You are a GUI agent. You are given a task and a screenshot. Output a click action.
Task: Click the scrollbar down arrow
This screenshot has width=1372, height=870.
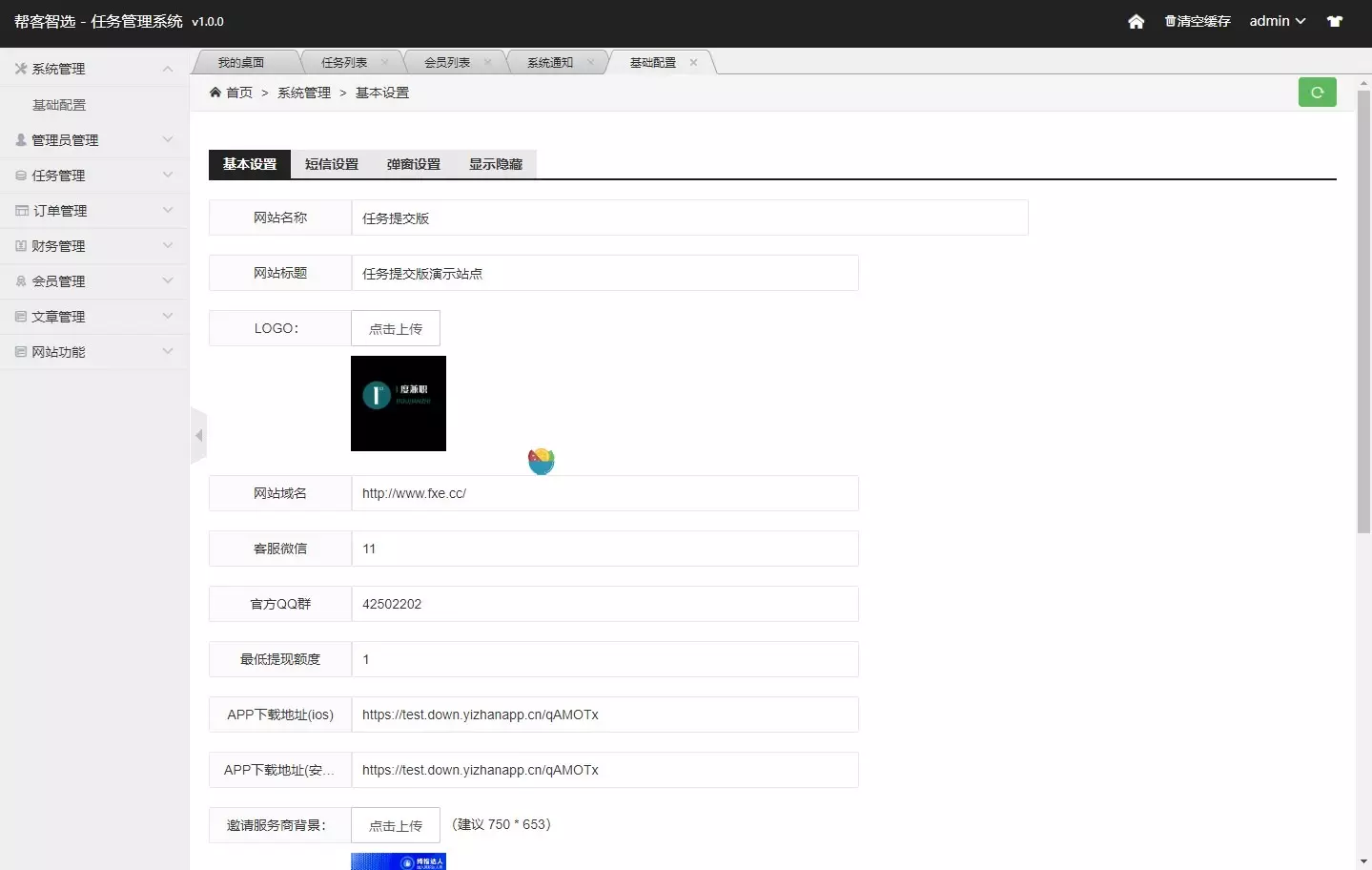click(1363, 861)
